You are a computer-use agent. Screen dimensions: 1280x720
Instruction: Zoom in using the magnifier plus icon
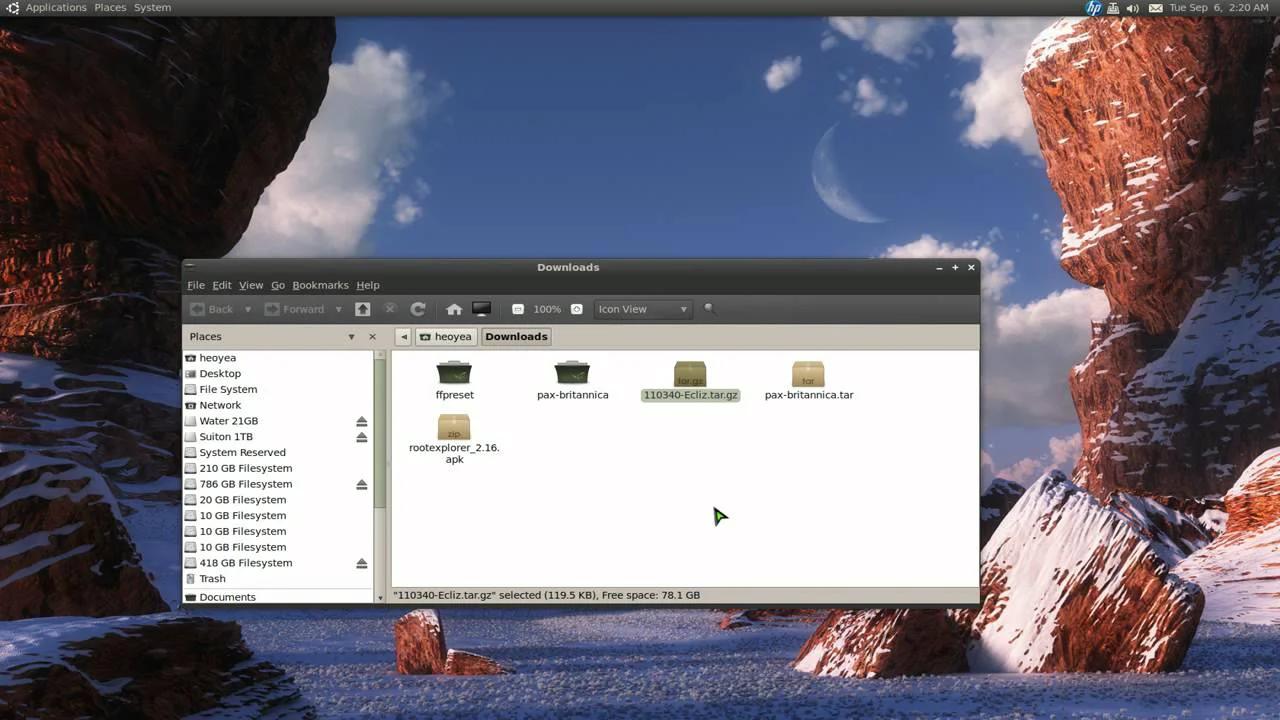(576, 309)
